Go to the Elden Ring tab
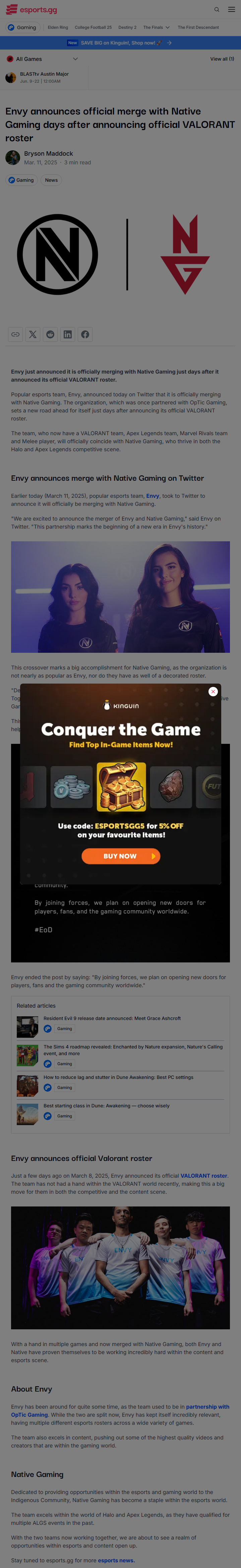The image size is (241, 1568). (x=58, y=27)
